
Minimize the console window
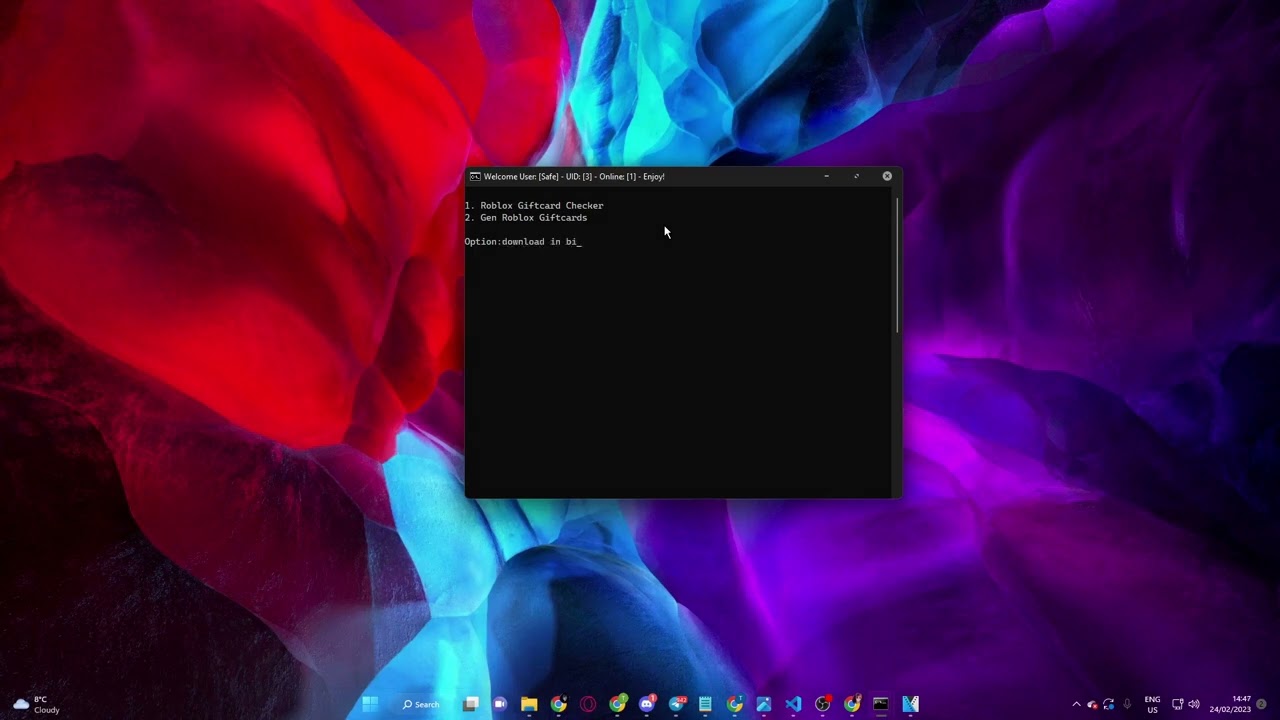pos(826,176)
